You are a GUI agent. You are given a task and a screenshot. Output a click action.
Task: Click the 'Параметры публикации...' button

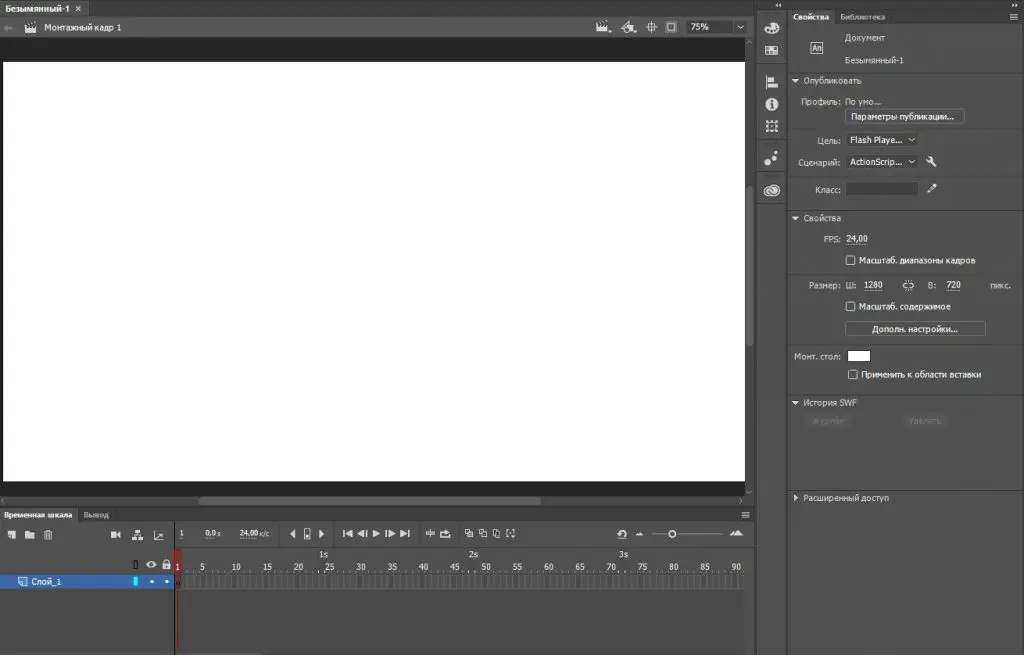[904, 117]
